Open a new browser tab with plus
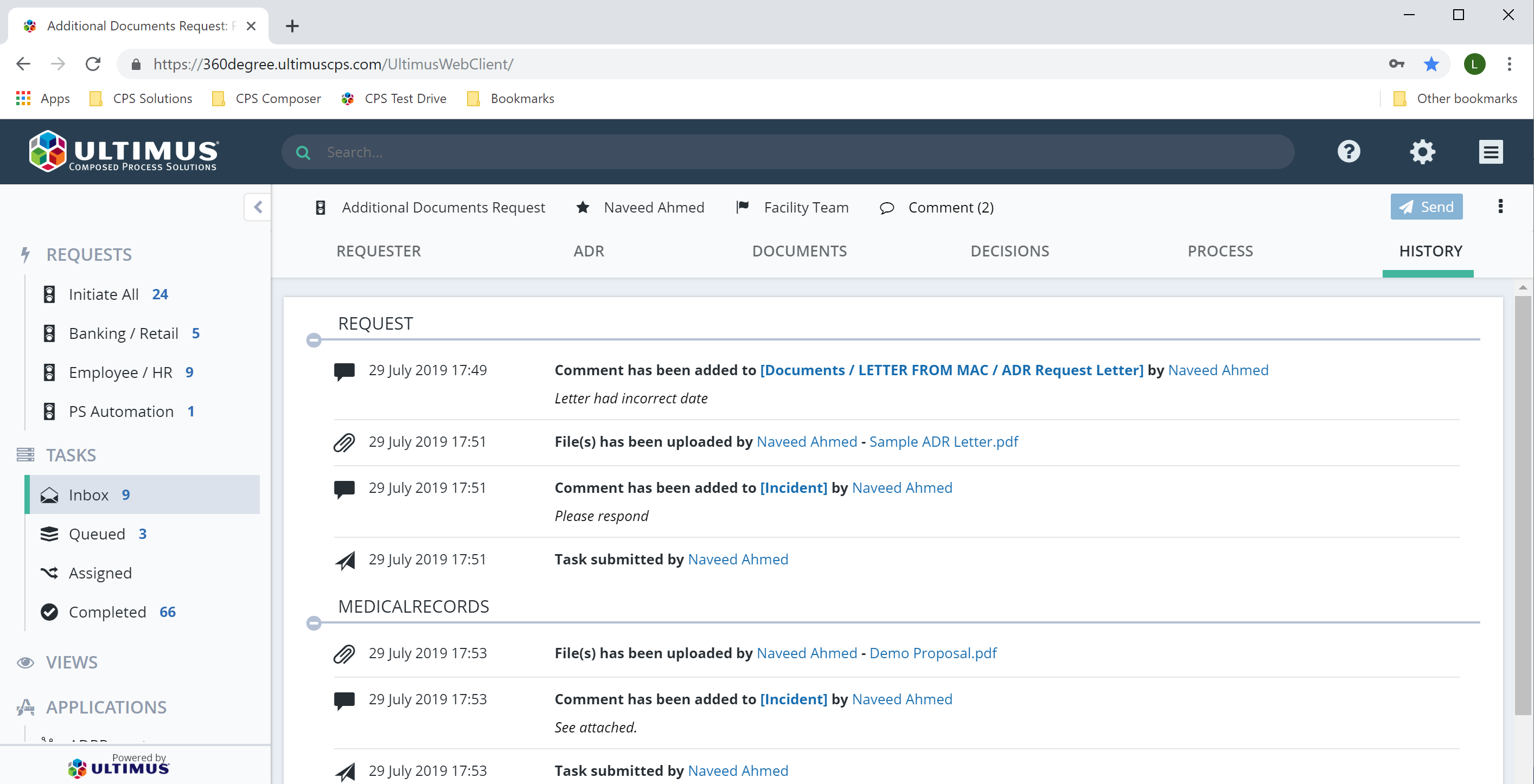The height and width of the screenshot is (784, 1534). [292, 25]
